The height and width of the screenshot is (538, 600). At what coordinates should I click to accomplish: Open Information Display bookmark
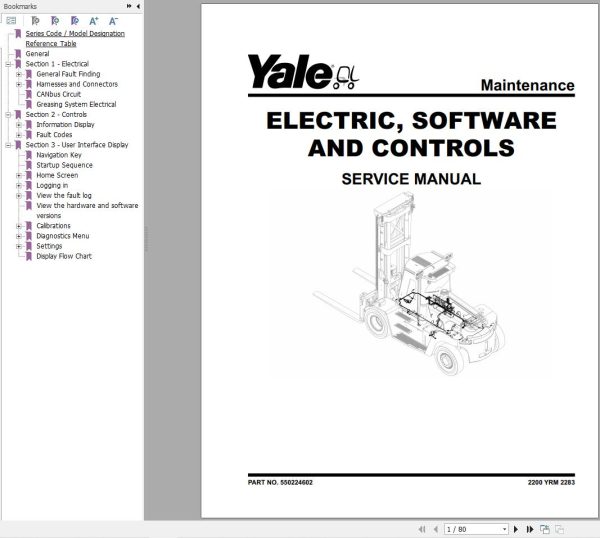[x=65, y=124]
